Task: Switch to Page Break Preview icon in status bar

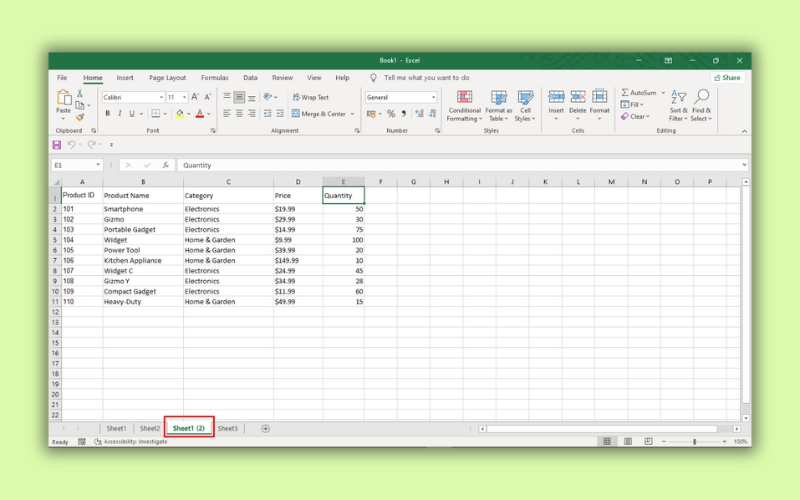Action: click(648, 441)
